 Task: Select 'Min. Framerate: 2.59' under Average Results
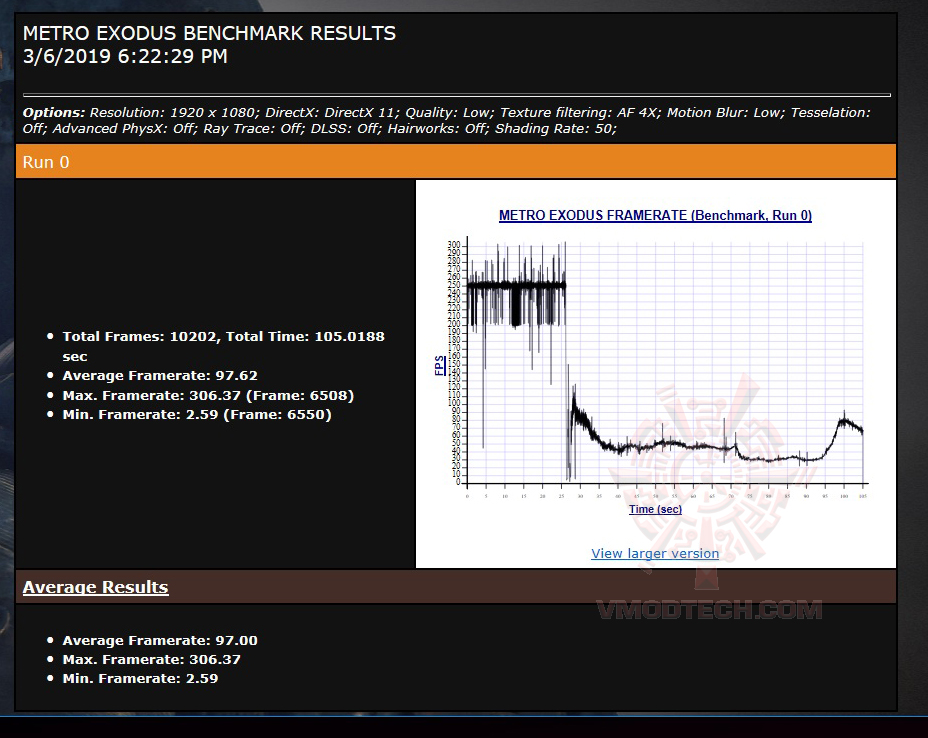140,678
